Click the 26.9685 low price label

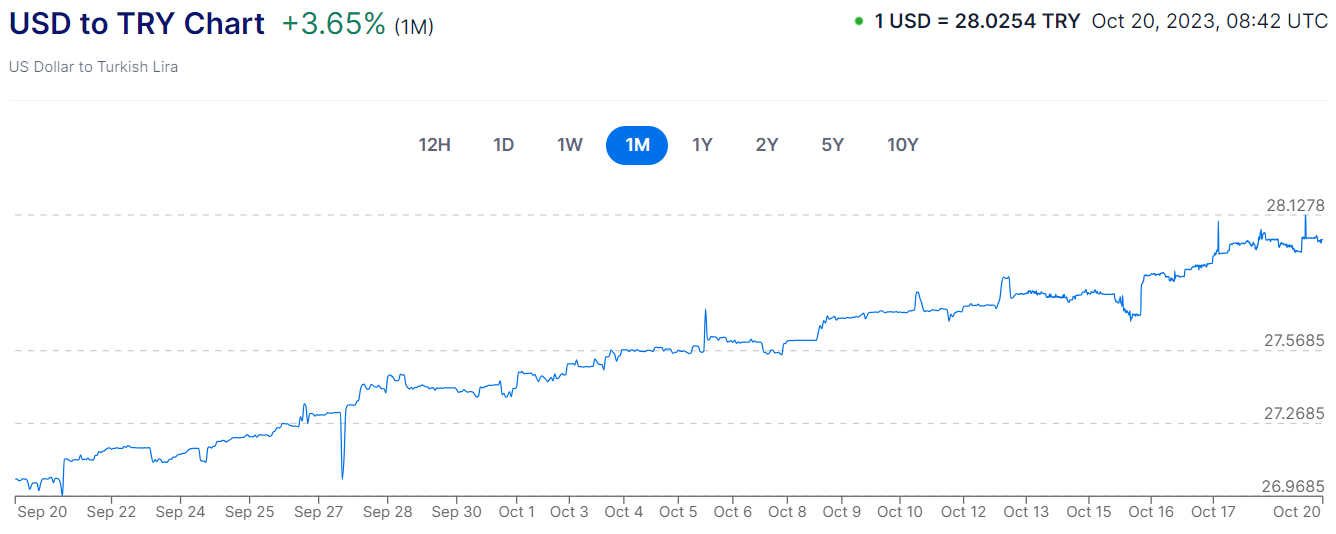(x=1293, y=487)
